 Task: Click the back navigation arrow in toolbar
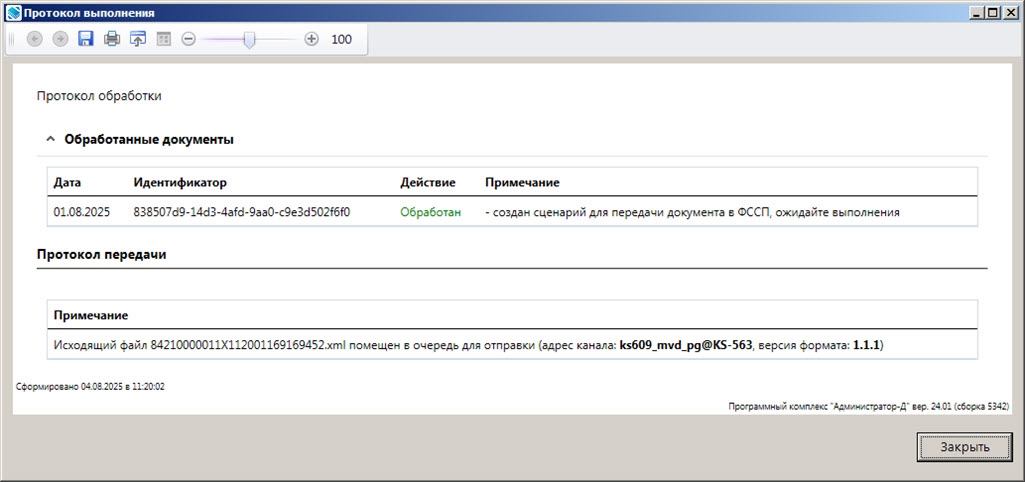pos(35,39)
